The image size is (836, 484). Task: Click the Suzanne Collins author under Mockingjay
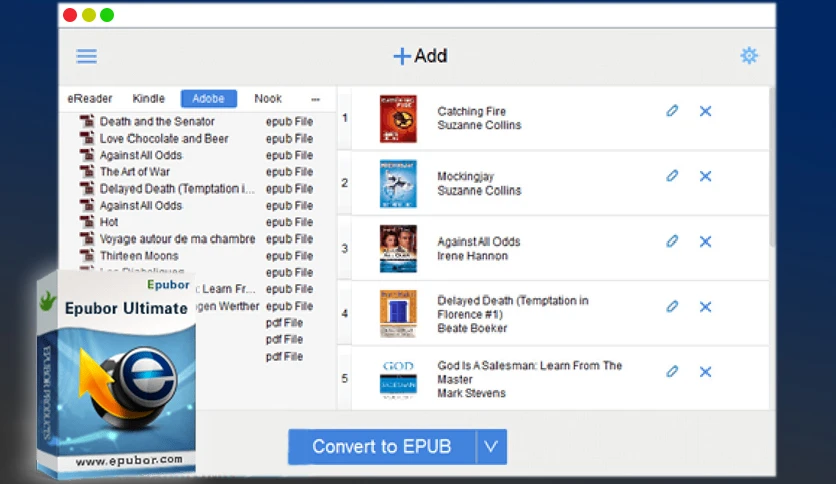(479, 190)
